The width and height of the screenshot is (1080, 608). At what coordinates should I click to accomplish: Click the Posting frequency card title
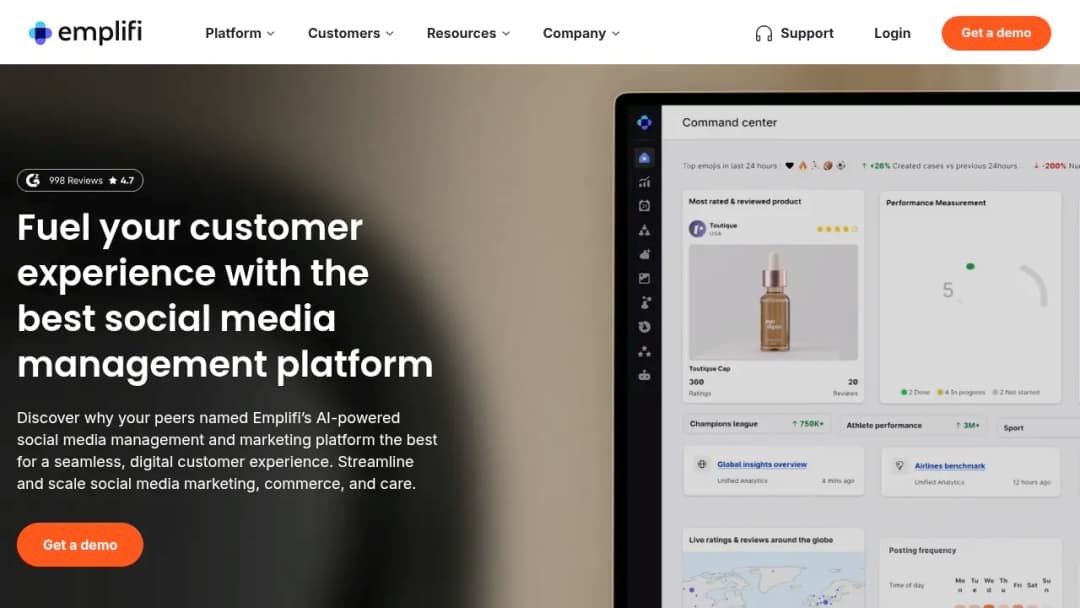[x=922, y=550]
